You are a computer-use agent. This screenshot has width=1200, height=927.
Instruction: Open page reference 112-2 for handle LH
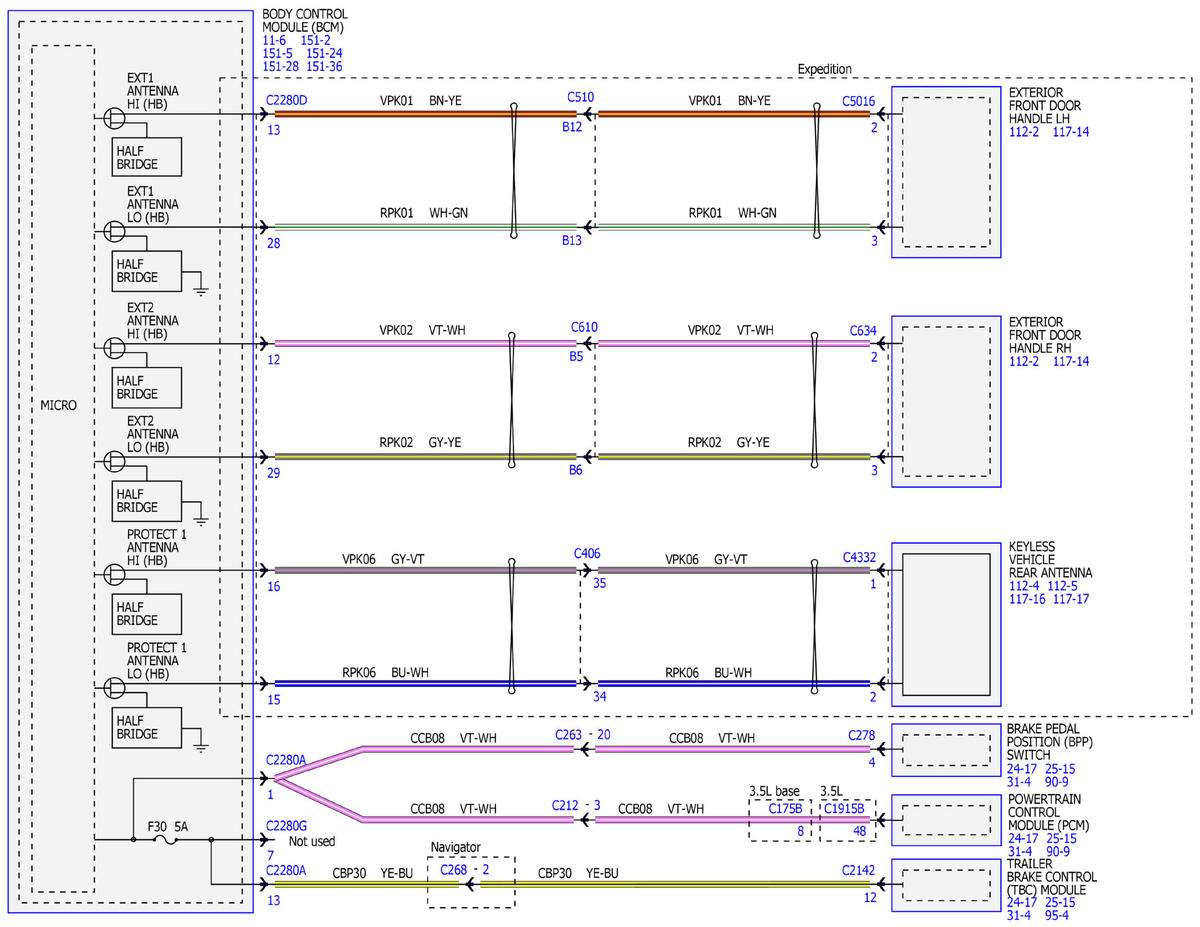tap(1025, 132)
